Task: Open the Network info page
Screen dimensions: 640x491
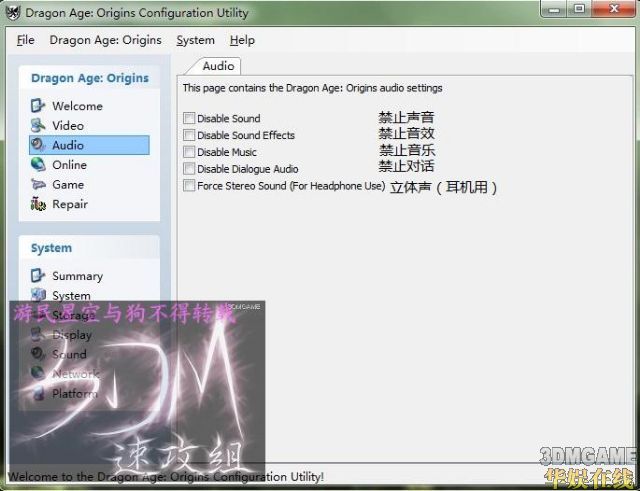Action: coord(76,374)
